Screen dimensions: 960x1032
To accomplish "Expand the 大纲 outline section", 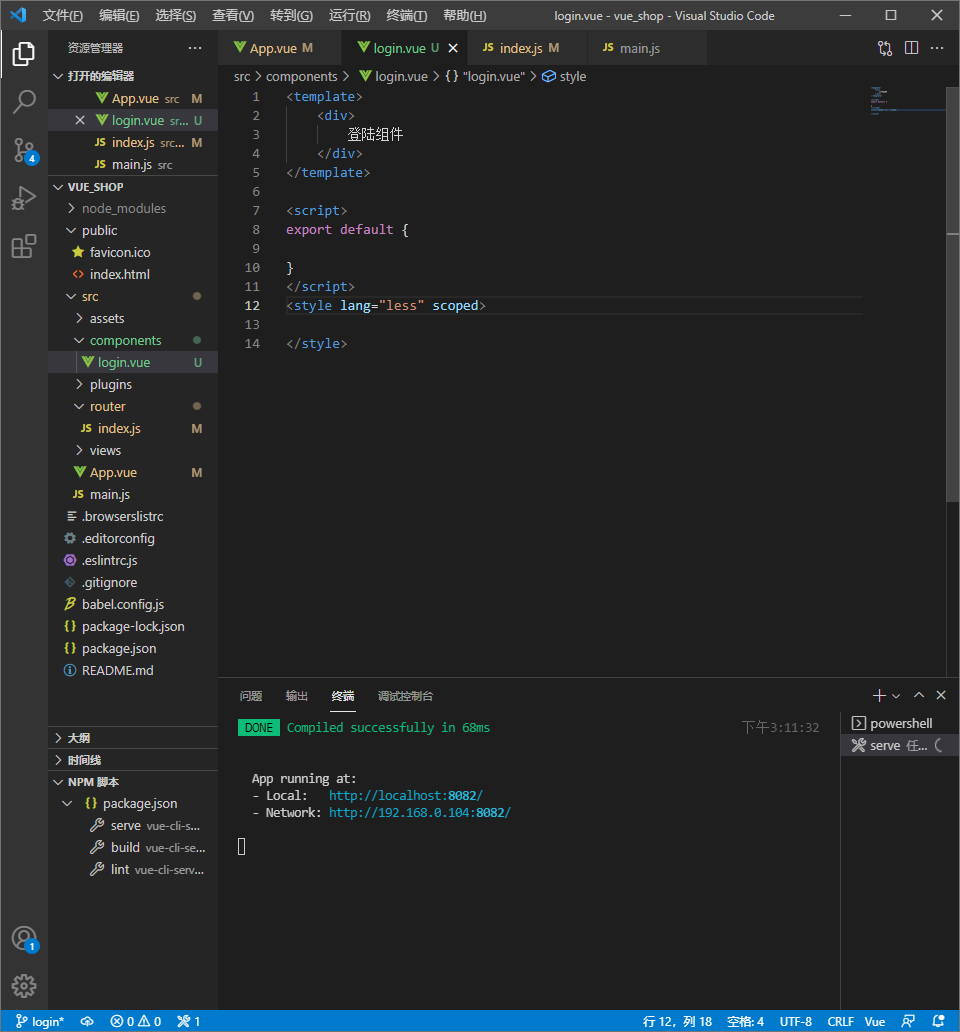I will click(x=133, y=738).
